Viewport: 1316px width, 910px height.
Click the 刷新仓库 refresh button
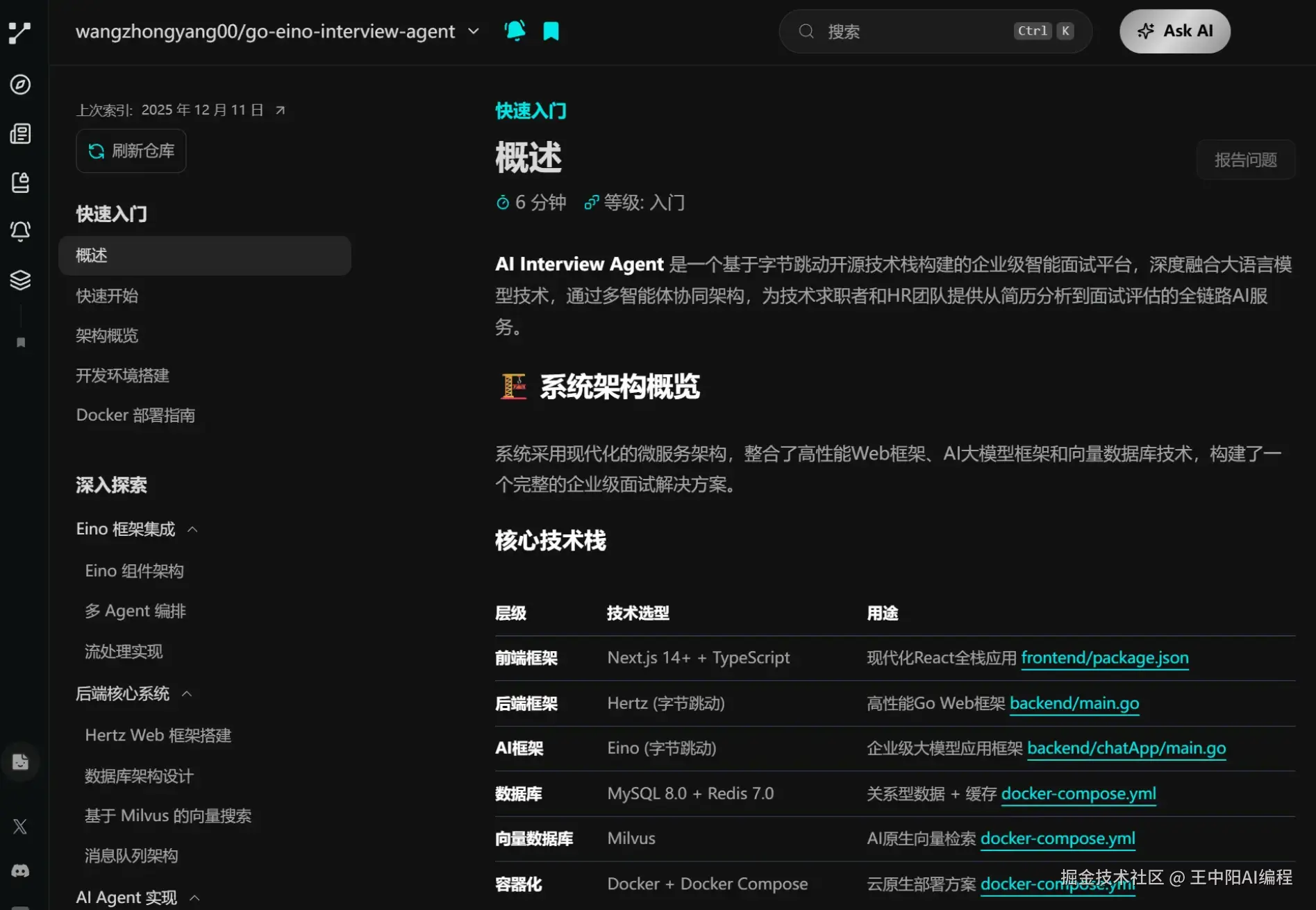[131, 151]
